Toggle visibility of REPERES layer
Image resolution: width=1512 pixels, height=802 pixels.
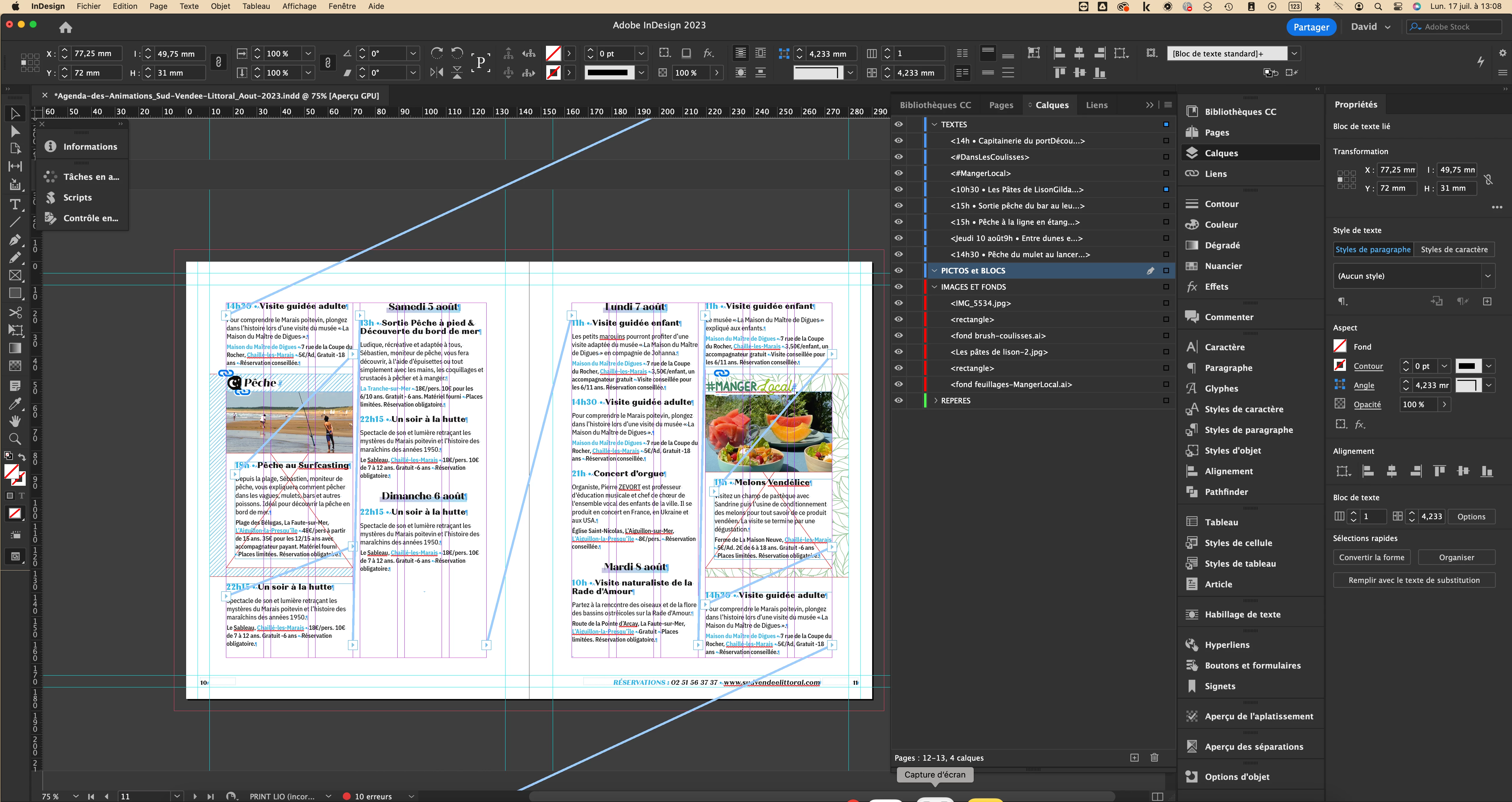898,401
